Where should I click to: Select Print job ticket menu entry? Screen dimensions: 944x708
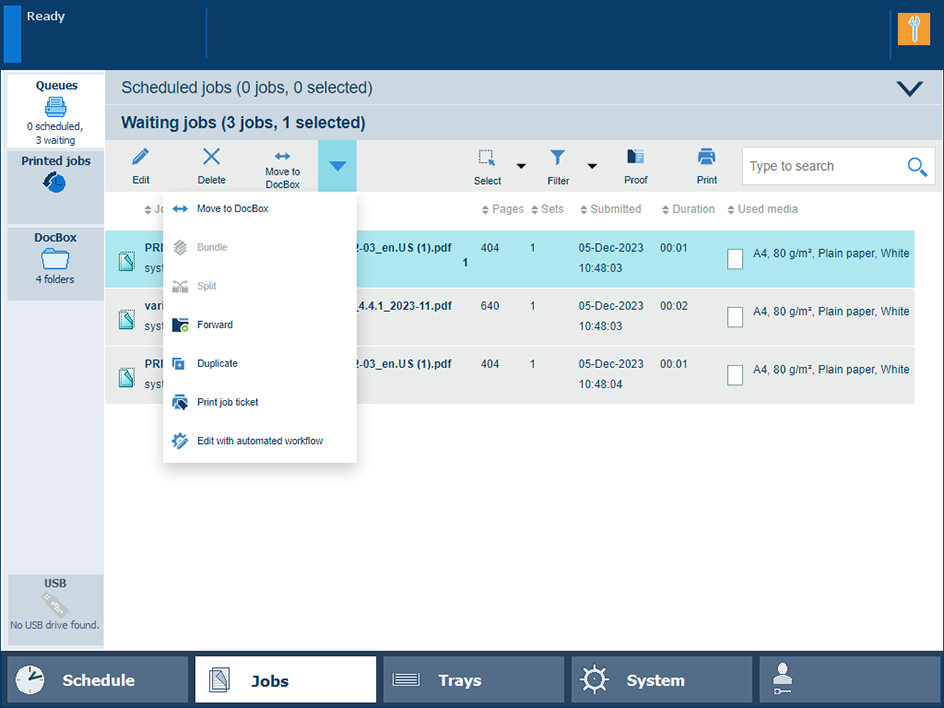[227, 403]
